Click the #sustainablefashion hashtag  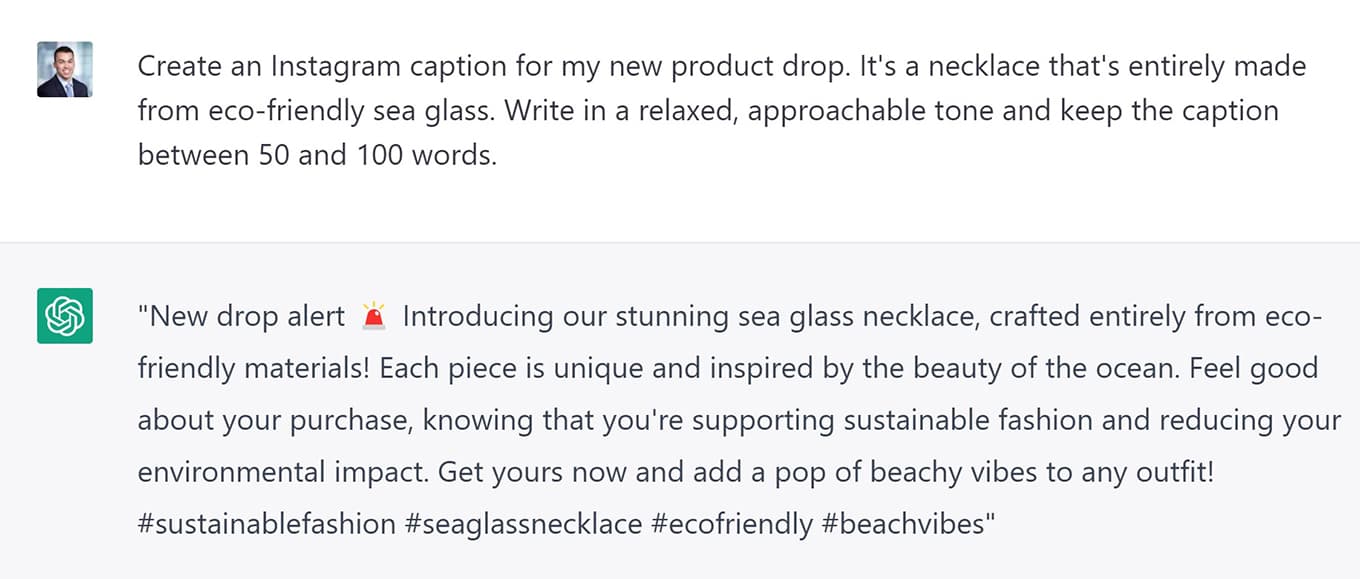pyautogui.click(x=266, y=523)
